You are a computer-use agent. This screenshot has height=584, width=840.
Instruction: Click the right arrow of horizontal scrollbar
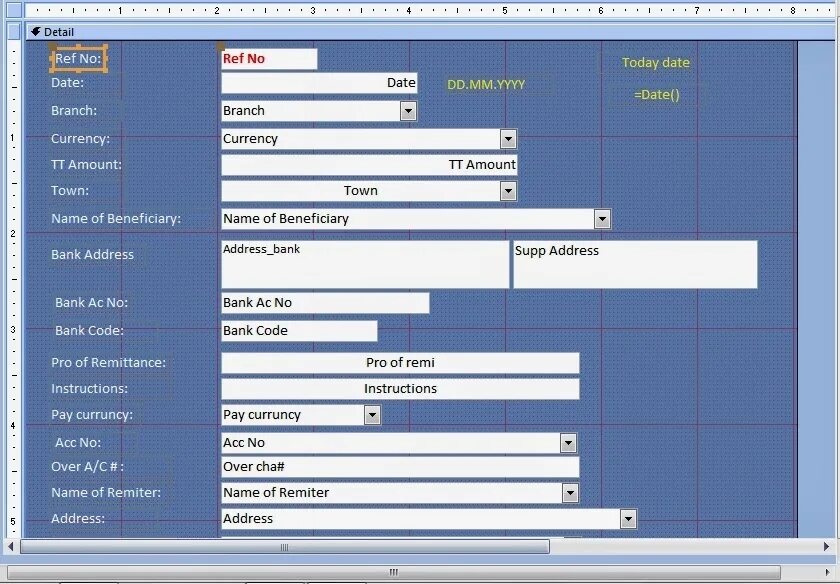click(826, 546)
